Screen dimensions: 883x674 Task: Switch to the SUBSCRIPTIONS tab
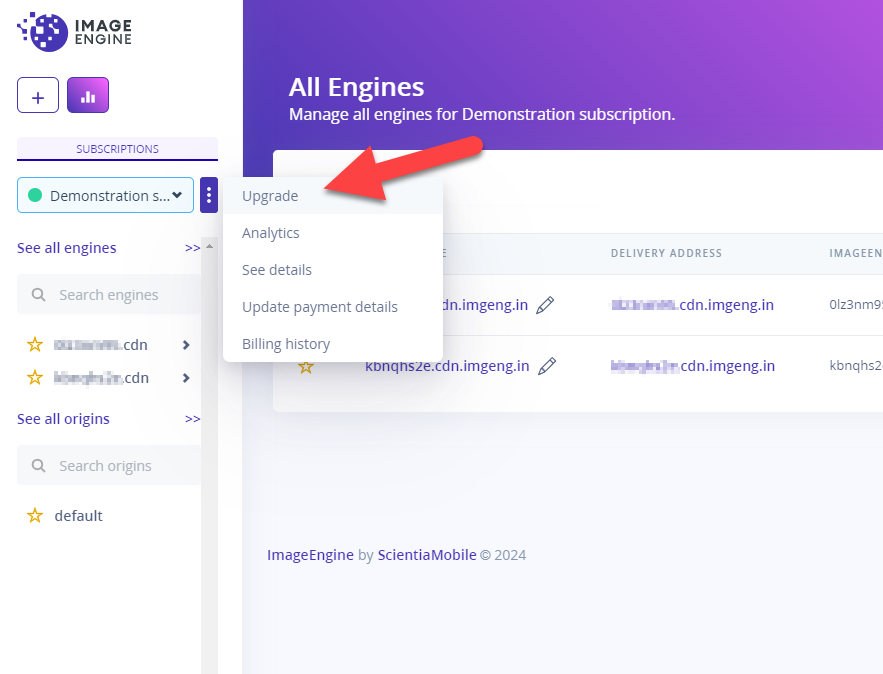tap(117, 149)
